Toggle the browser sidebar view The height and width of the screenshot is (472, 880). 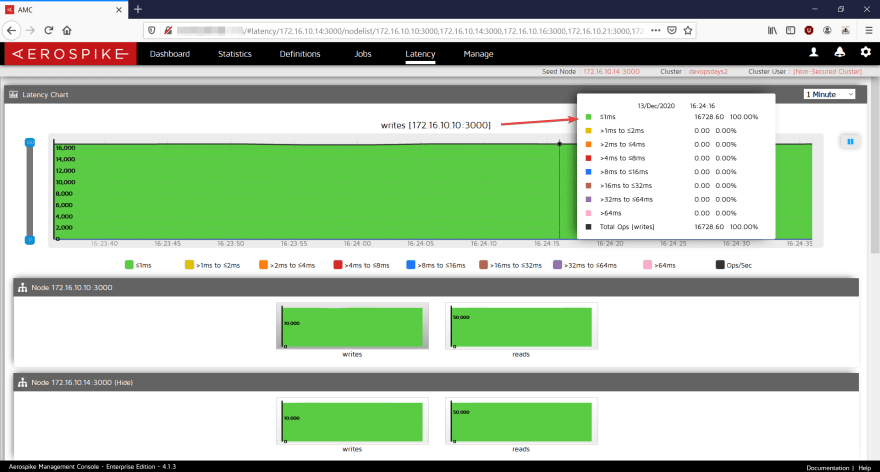coord(790,30)
